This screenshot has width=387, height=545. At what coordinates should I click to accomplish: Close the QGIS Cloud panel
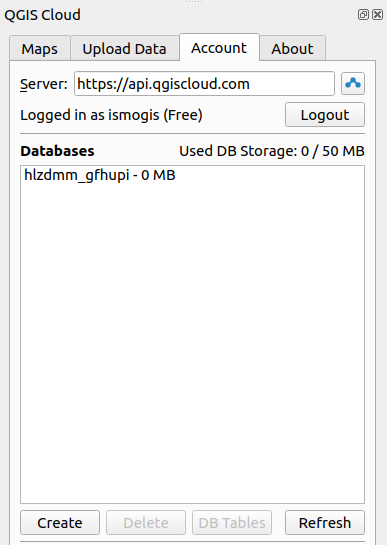coord(377,15)
